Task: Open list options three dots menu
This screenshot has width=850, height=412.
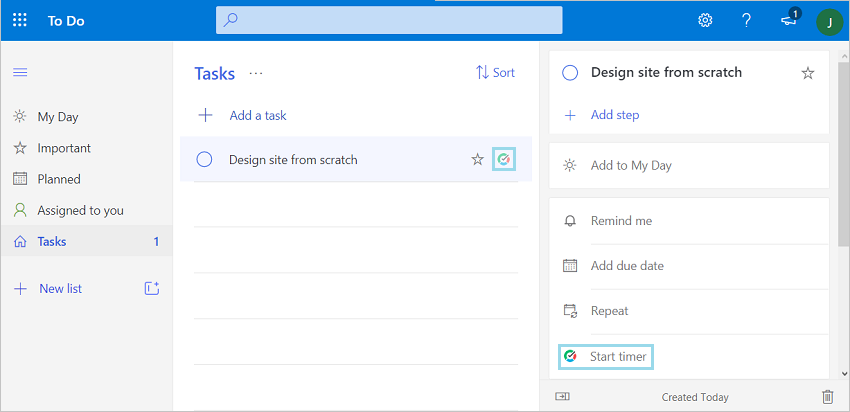Action: click(256, 73)
